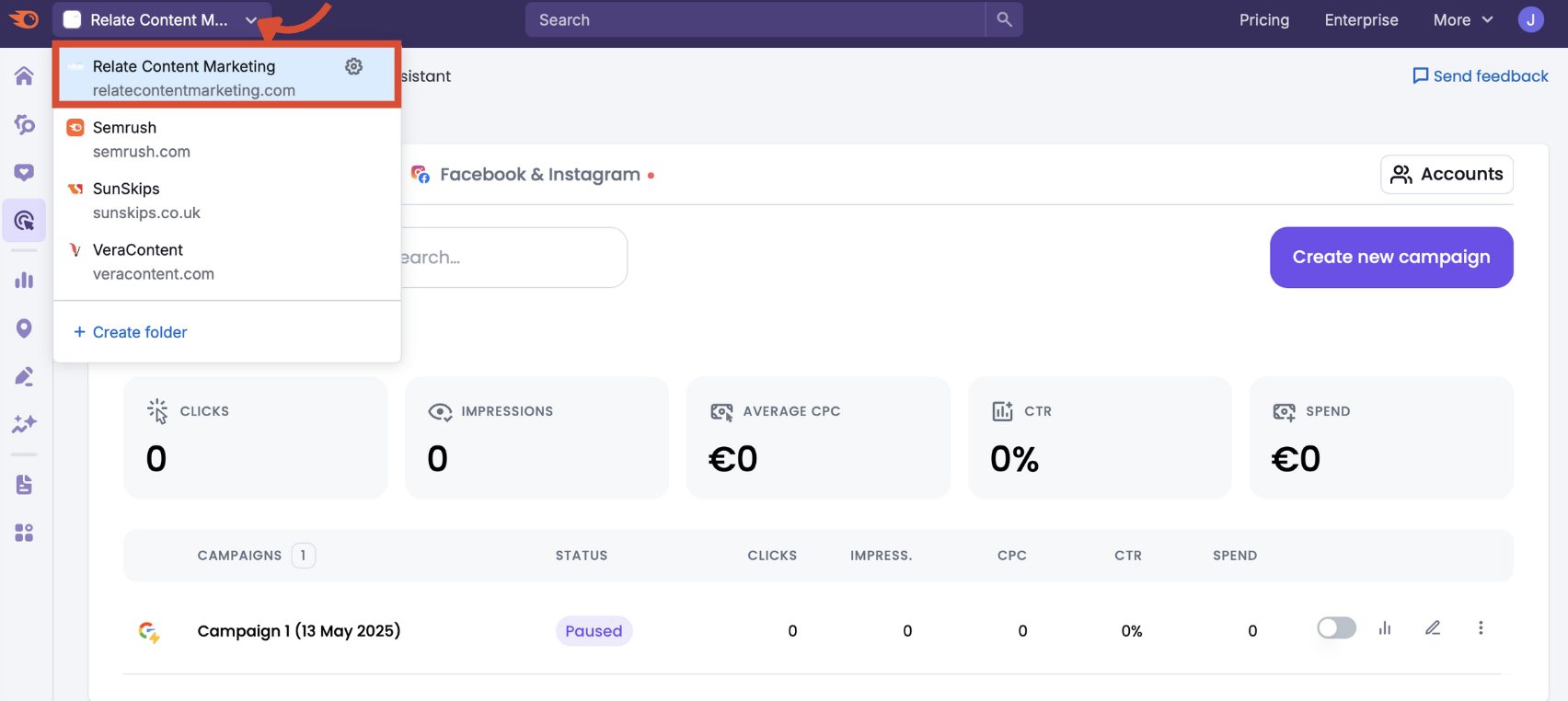The image size is (1568, 701).
Task: Open the reports document sidebar icon
Action: point(24,485)
